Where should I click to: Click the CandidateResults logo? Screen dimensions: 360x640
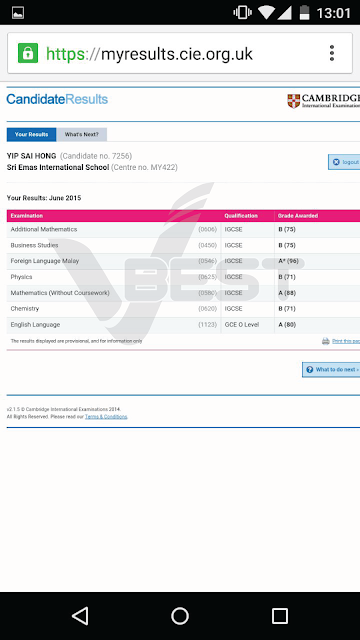(x=57, y=99)
